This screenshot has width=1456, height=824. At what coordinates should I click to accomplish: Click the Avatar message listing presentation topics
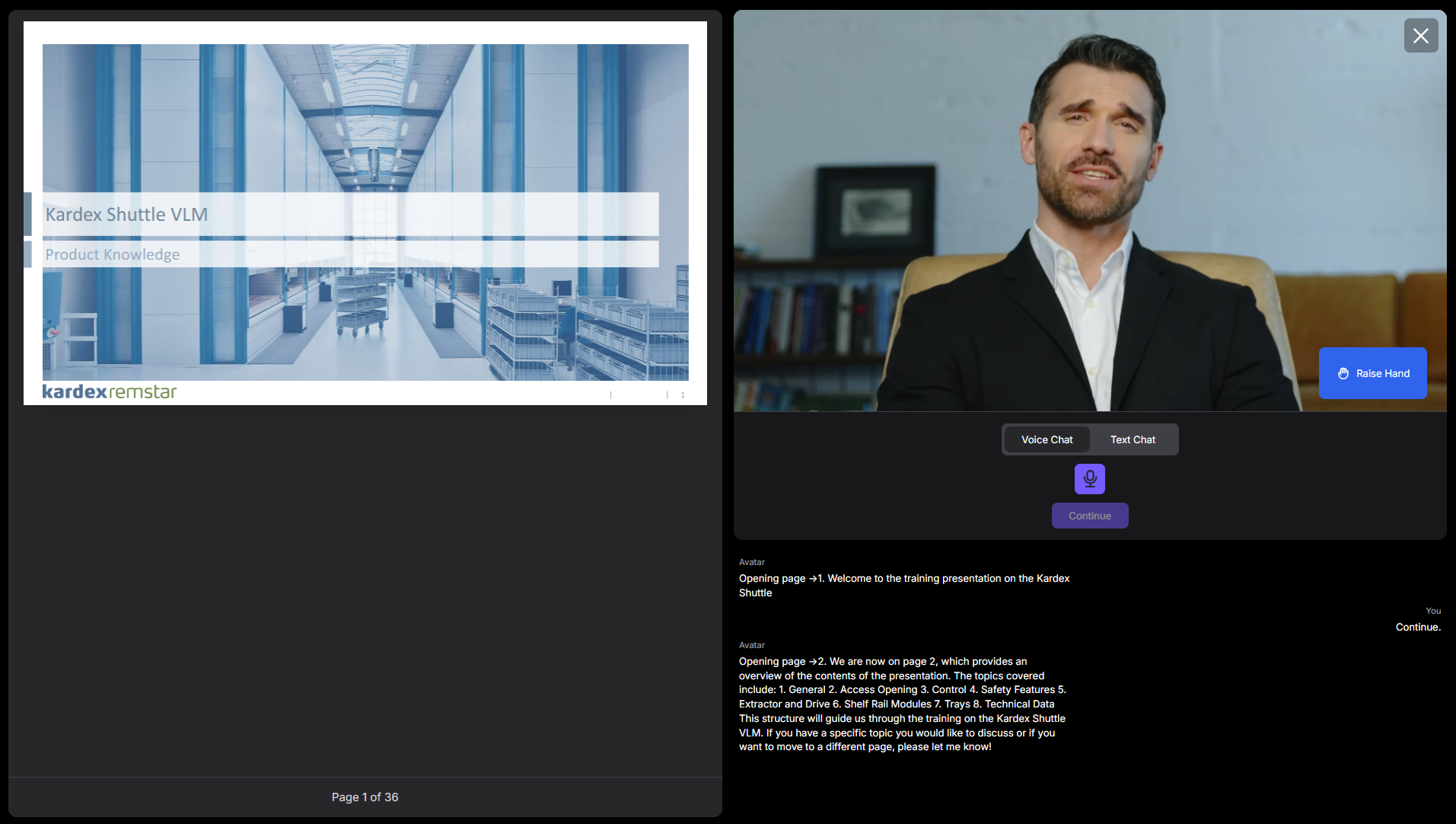[903, 704]
